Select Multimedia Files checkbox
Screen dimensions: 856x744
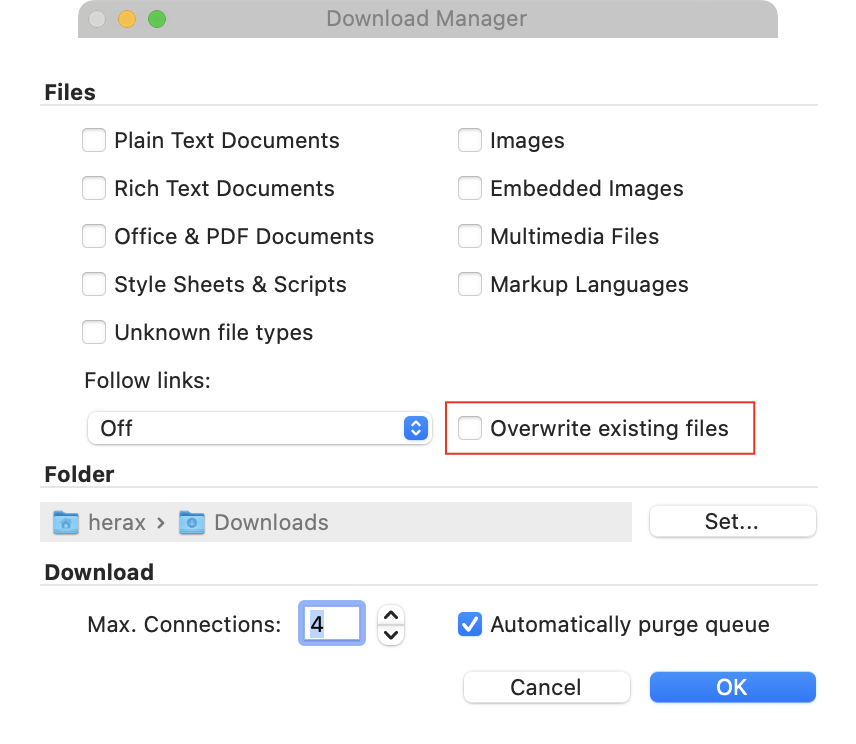[470, 237]
